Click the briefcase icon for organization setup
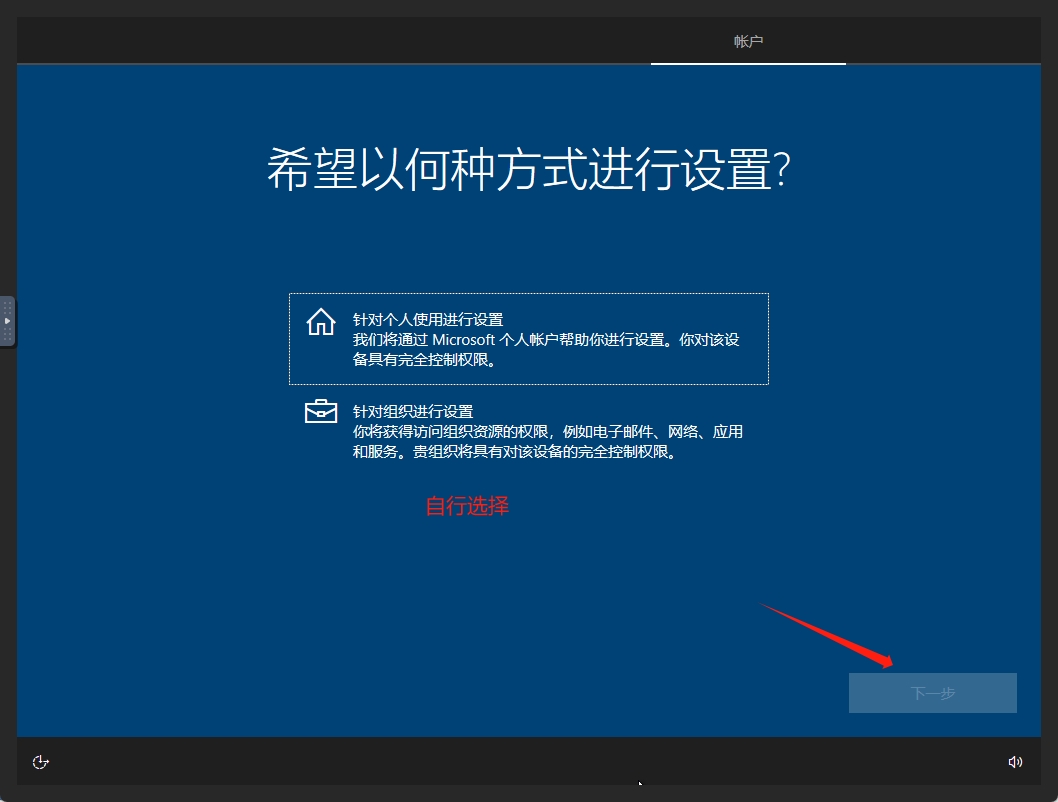This screenshot has width=1058, height=802. (319, 412)
